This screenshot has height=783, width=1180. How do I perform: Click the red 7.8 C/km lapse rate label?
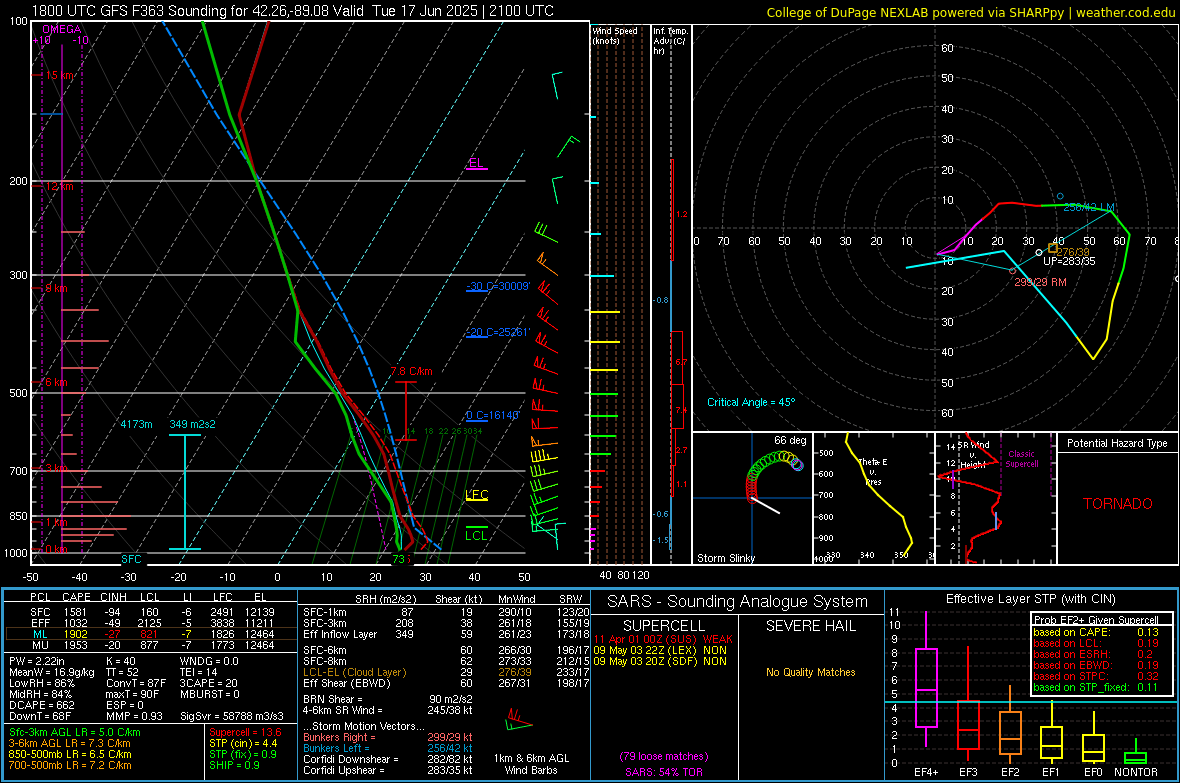pyautogui.click(x=412, y=371)
